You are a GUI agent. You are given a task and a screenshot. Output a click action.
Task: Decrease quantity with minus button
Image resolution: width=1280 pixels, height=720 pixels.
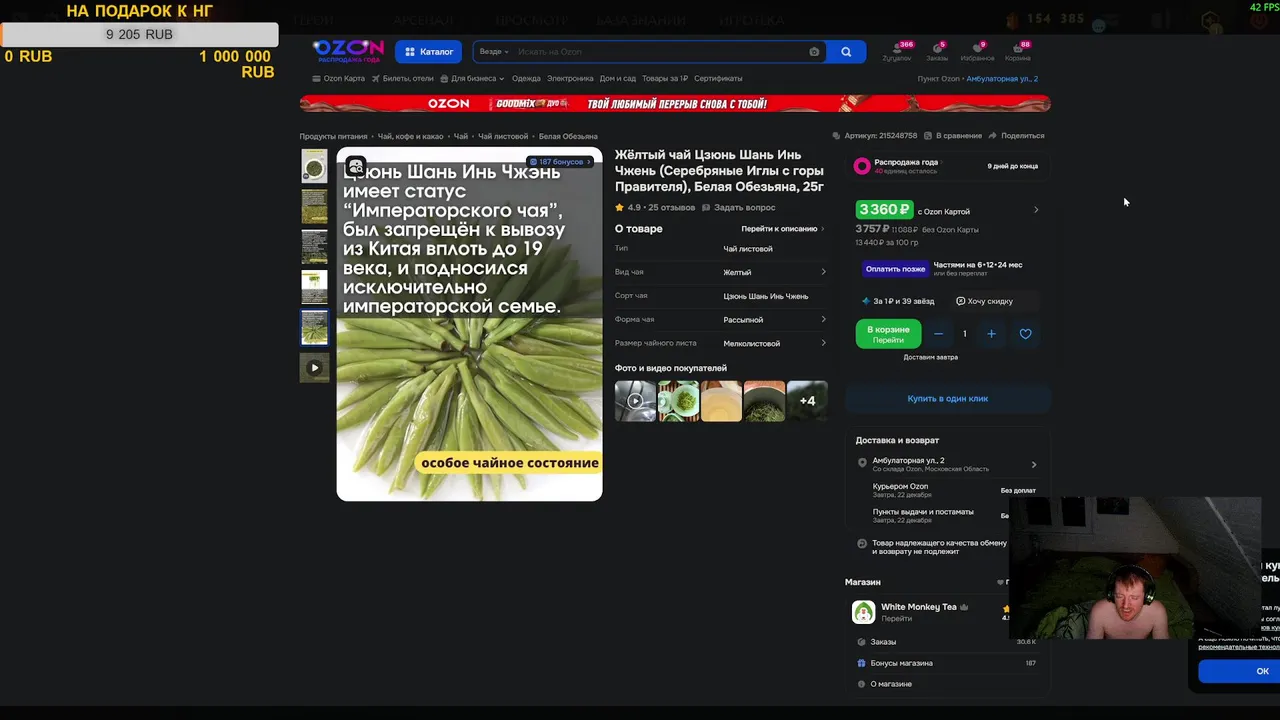938,334
